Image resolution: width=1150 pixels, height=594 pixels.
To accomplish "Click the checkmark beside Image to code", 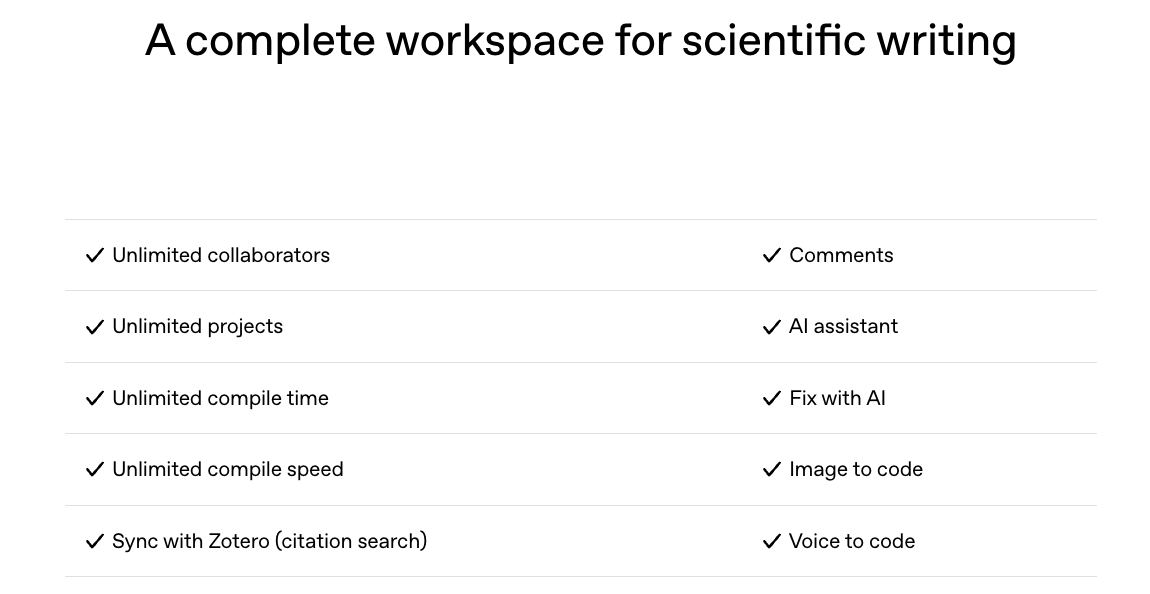I will 771,470.
